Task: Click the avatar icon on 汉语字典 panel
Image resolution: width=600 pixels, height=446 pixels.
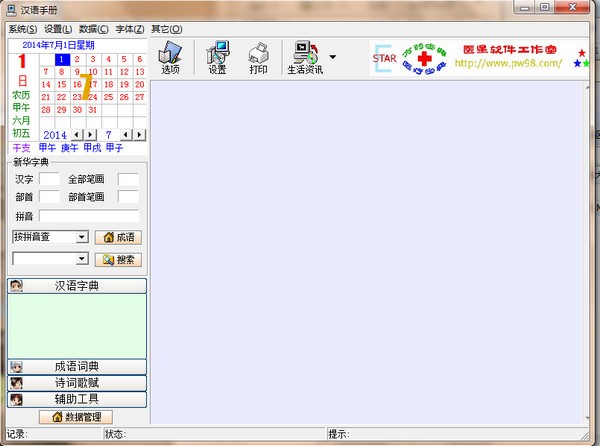Action: tap(16, 285)
